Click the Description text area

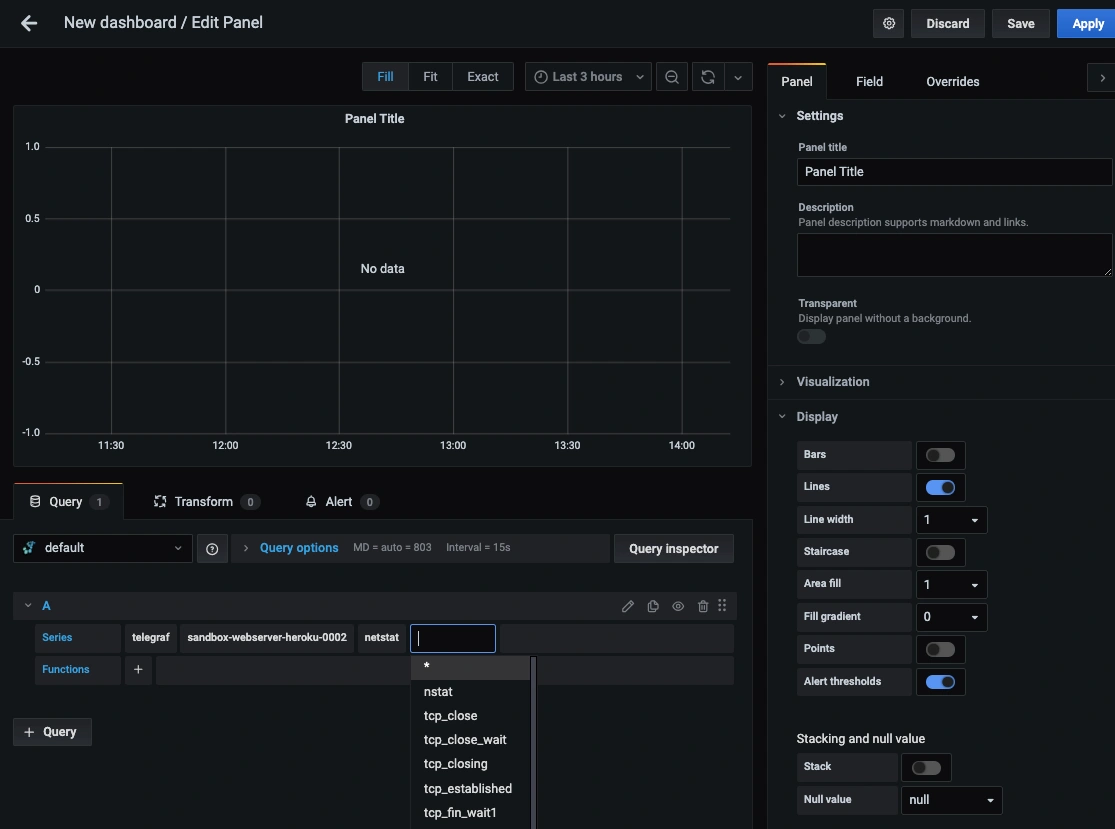(x=954, y=255)
